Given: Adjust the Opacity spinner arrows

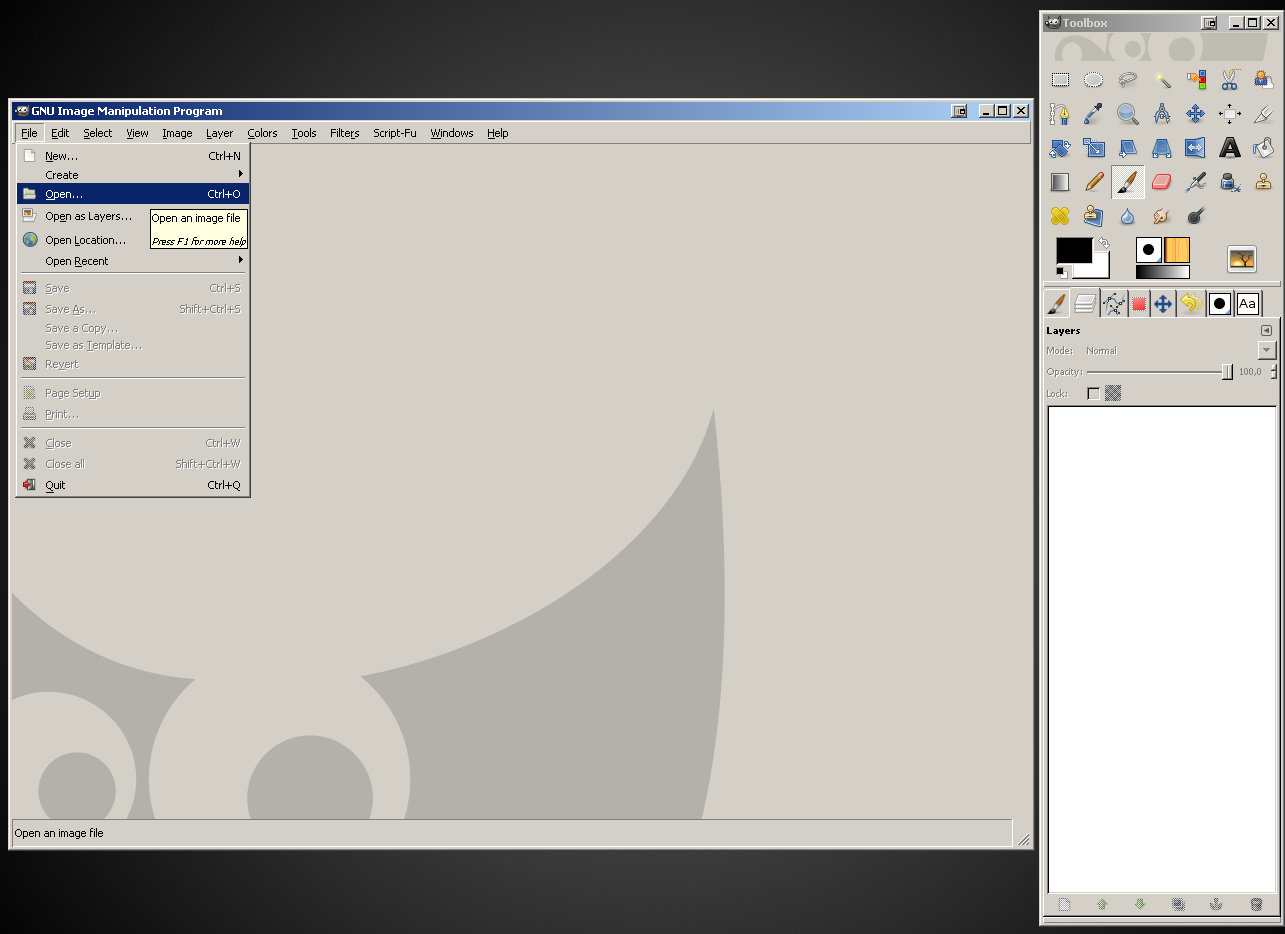Looking at the screenshot, I should click(x=1274, y=372).
